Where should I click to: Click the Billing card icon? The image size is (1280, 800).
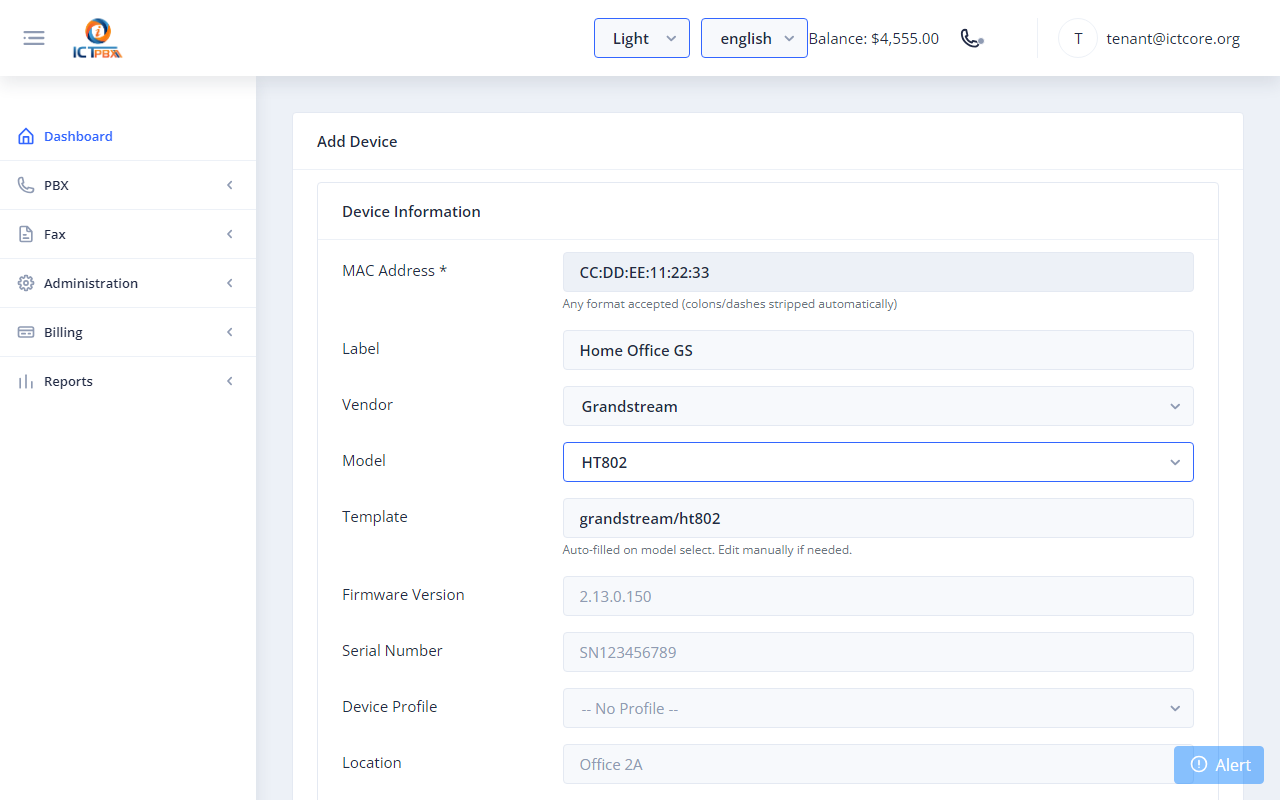(26, 332)
